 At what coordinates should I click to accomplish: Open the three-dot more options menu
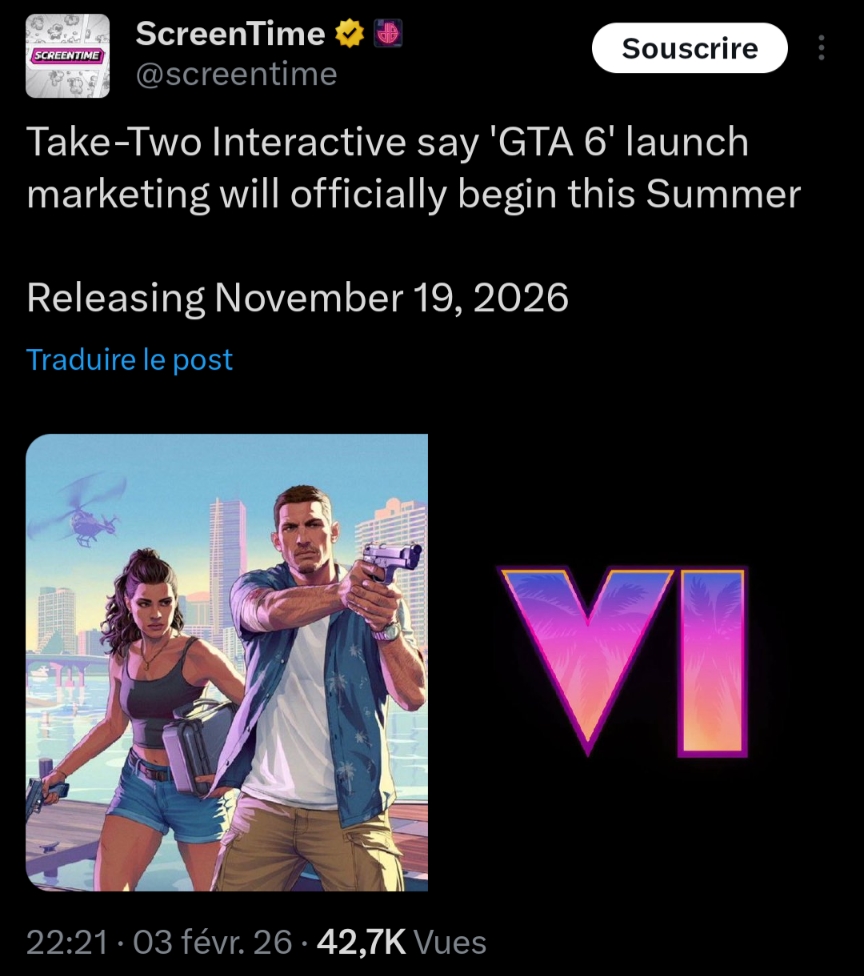pos(822,48)
